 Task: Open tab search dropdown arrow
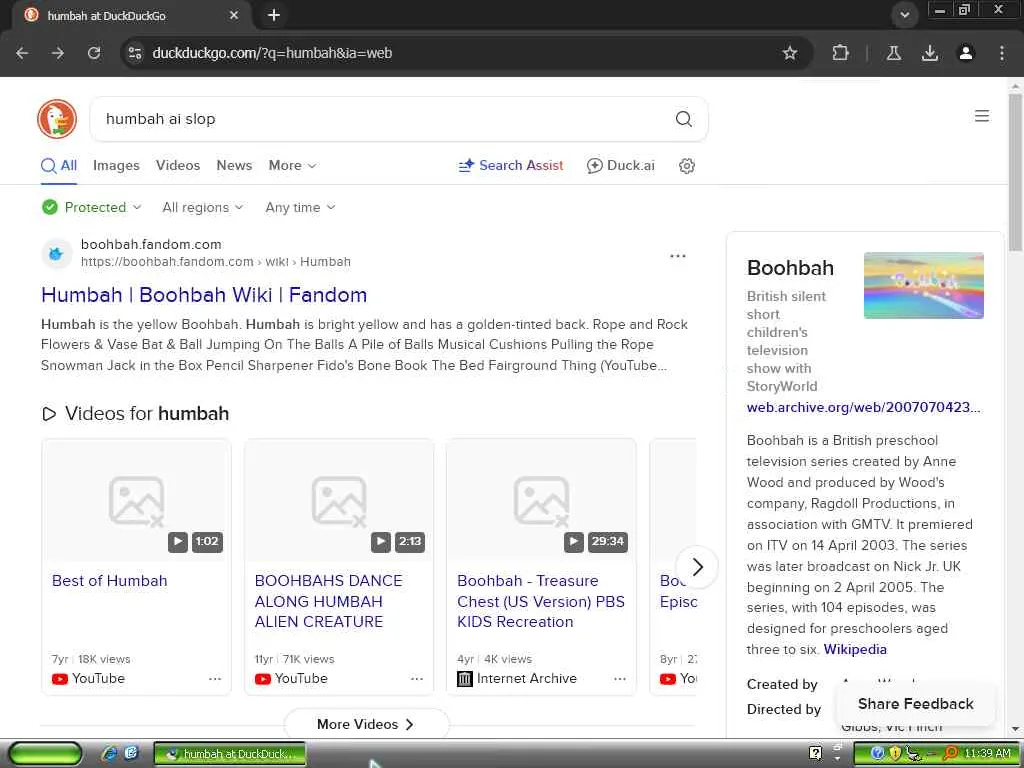(x=904, y=15)
